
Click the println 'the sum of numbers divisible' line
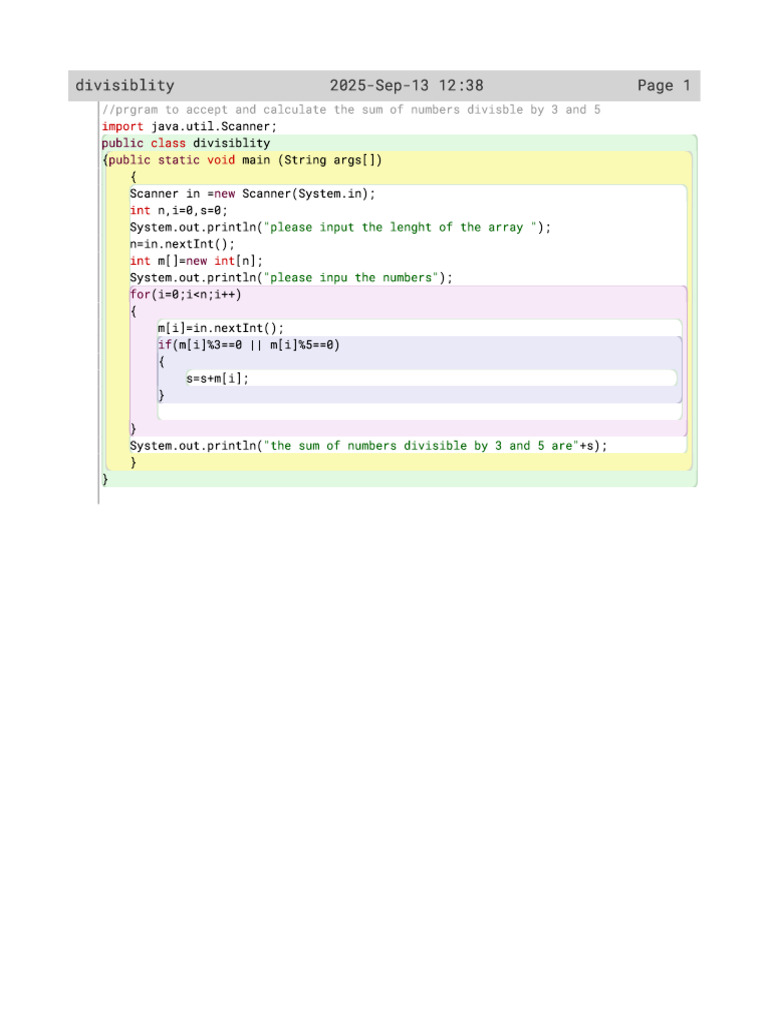pyautogui.click(x=368, y=446)
